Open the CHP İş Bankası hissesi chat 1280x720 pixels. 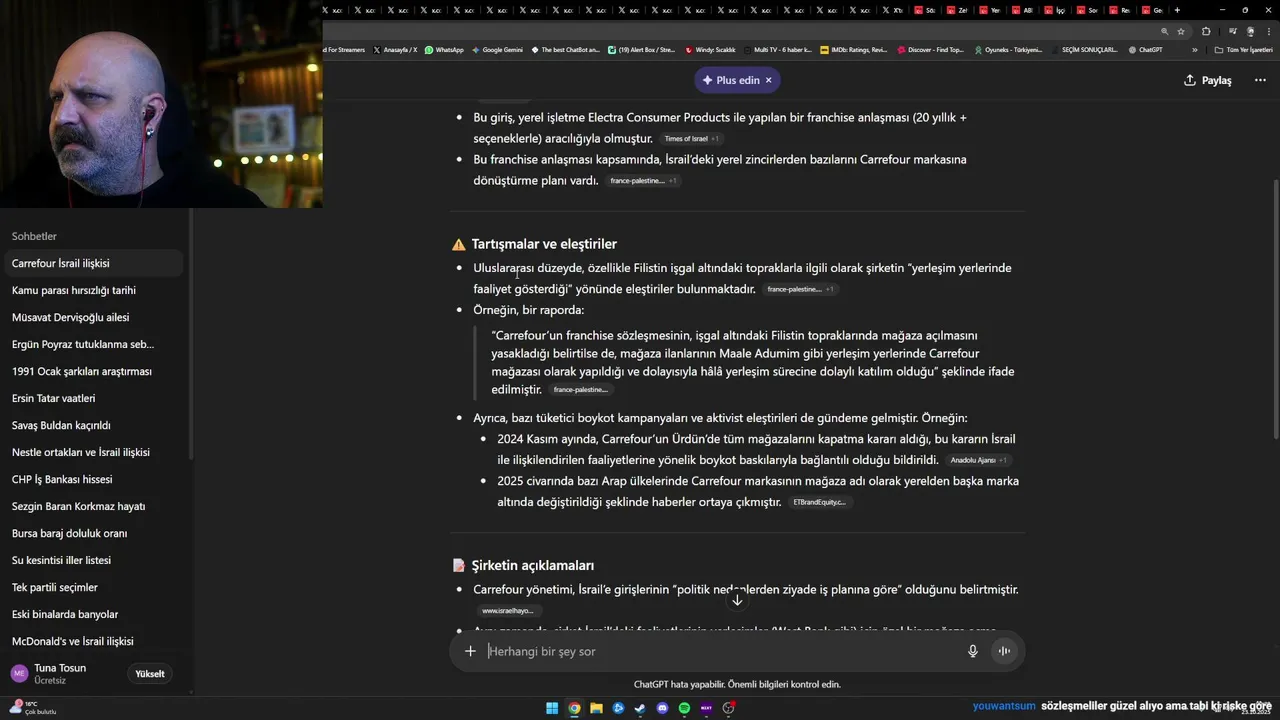coord(92,479)
